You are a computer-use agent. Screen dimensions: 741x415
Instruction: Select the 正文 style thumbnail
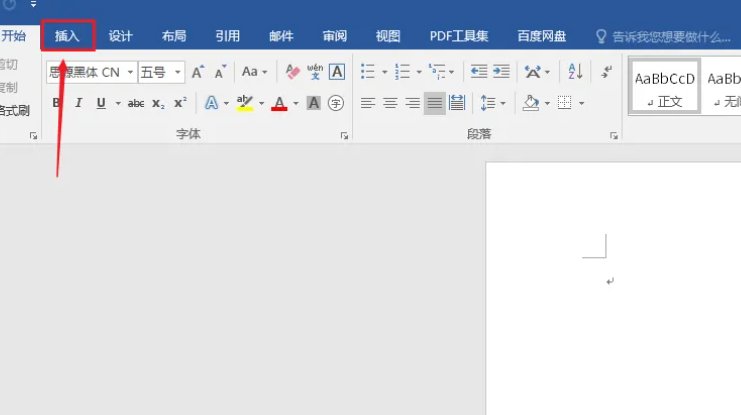(x=664, y=87)
